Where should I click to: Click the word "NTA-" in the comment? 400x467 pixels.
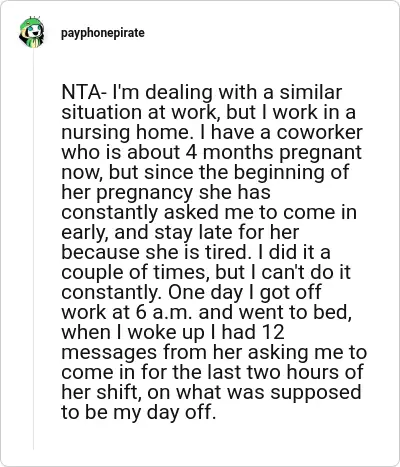click(84, 92)
